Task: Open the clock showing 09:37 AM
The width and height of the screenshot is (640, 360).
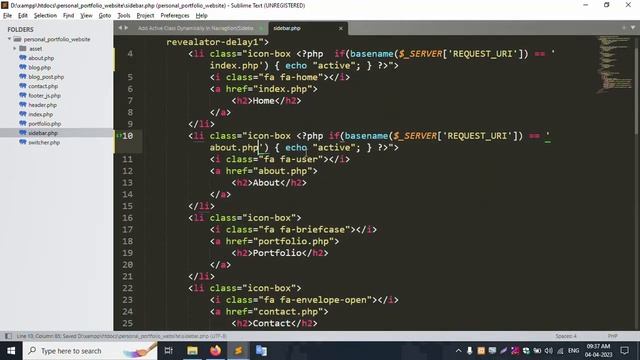Action: coord(598,351)
